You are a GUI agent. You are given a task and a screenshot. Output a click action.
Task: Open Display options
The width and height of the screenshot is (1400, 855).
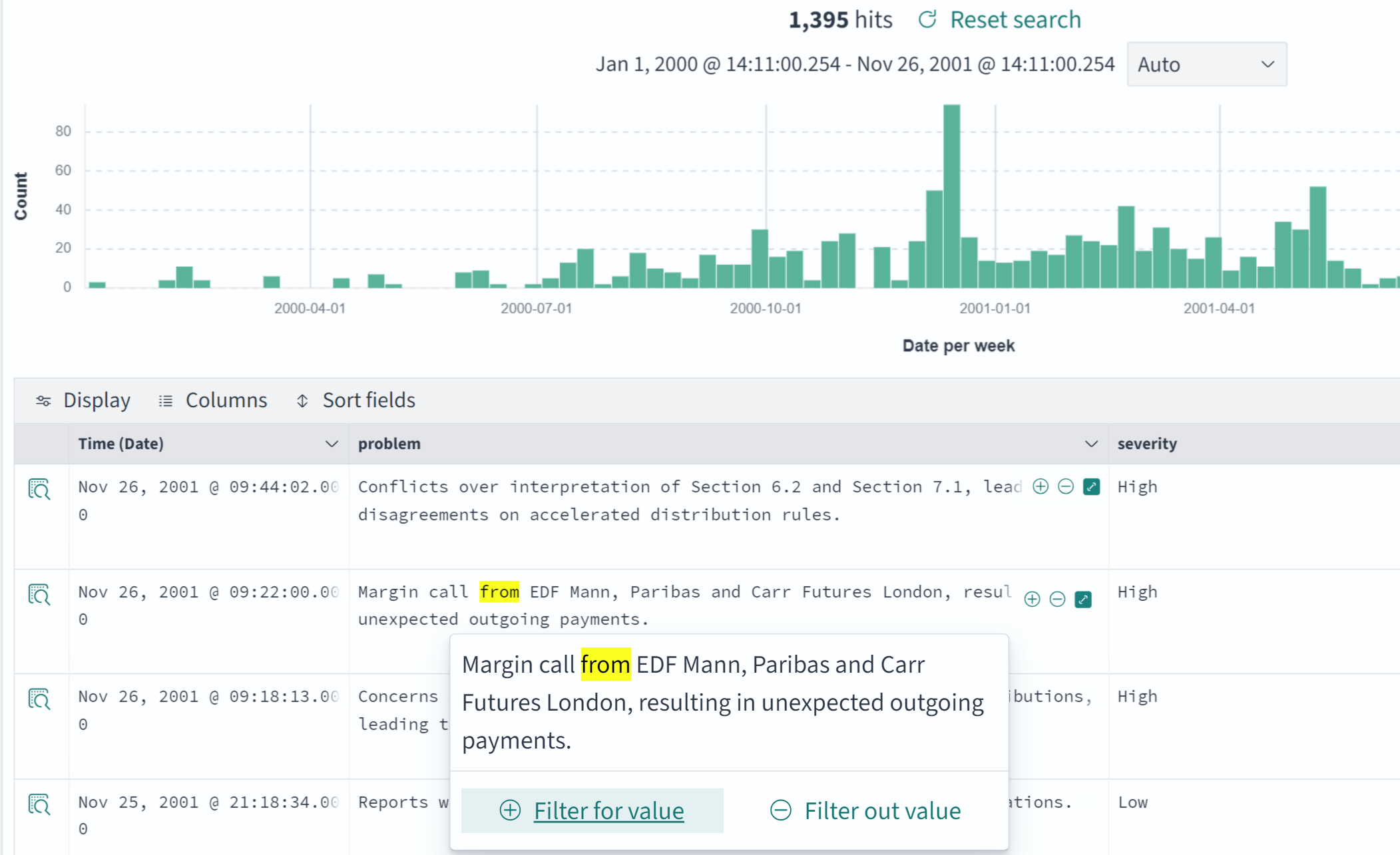83,401
